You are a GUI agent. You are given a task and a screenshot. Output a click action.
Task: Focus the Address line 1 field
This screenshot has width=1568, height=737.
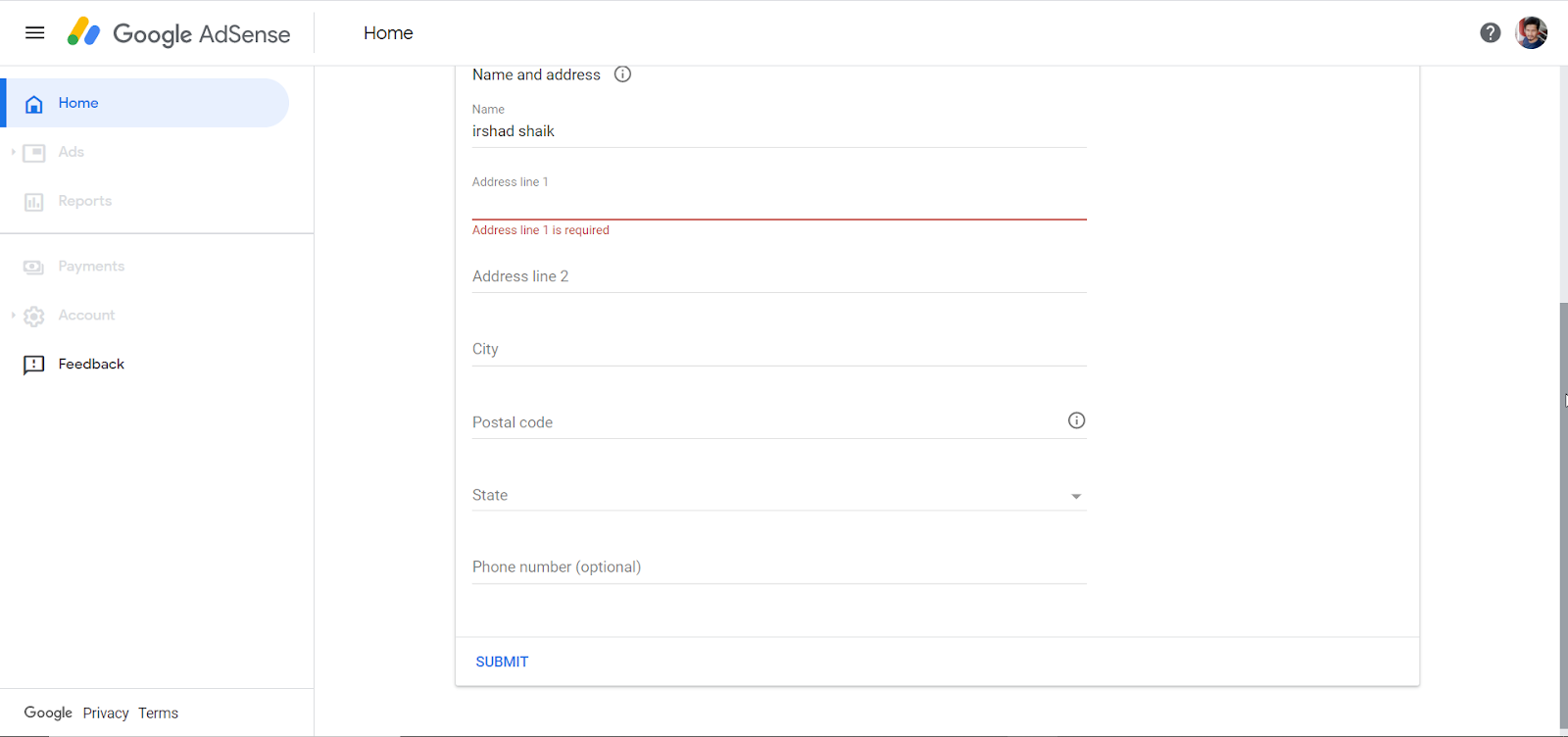778,205
